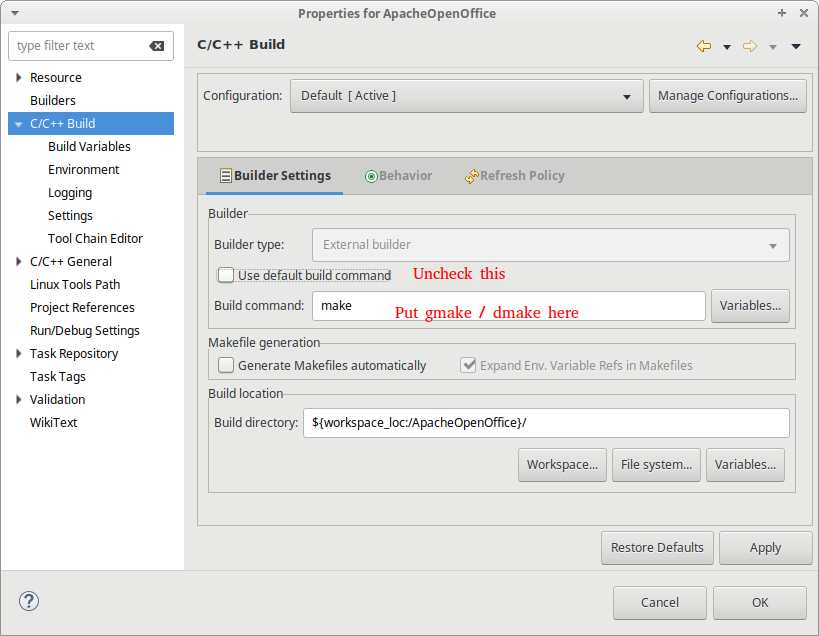Select Tool Chain Editor tree item

tap(95, 239)
